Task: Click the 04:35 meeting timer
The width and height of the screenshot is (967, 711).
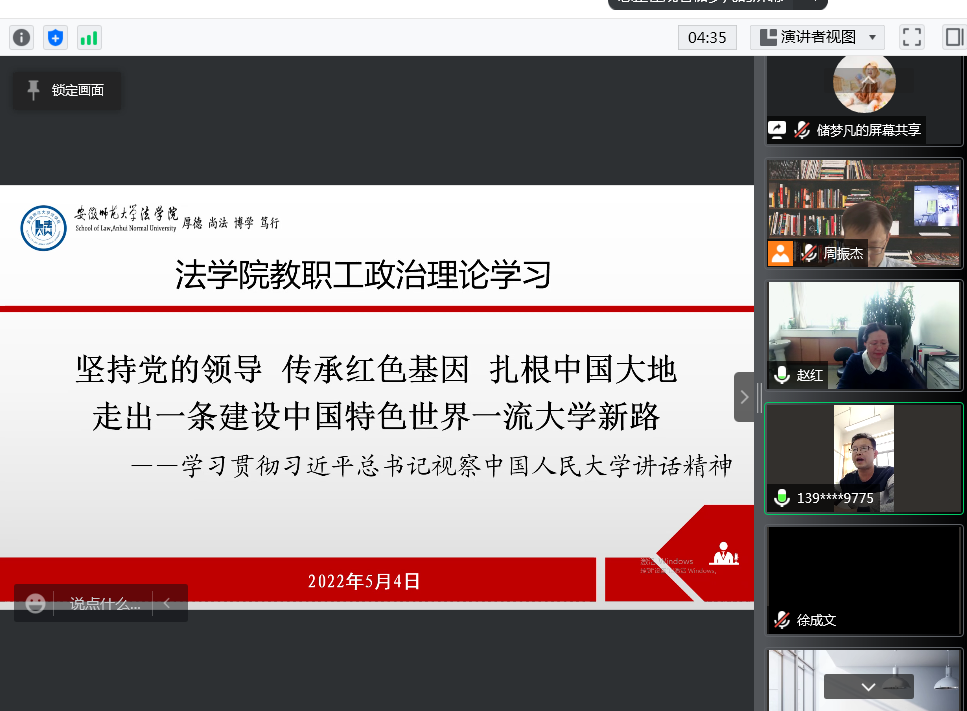Action: pos(707,37)
